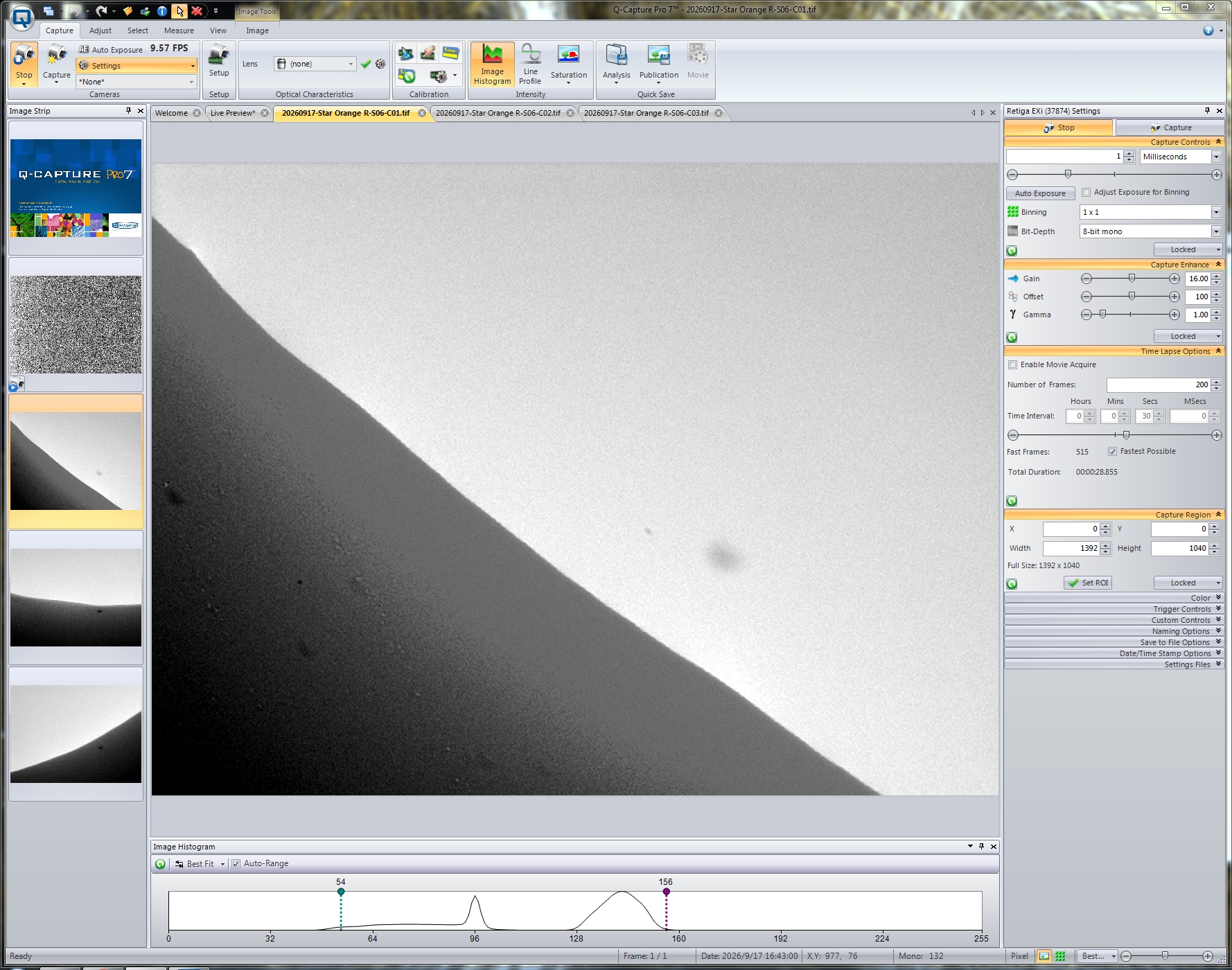This screenshot has height=970, width=1232.
Task: Click Capture button in Retiga settings panel
Action: (x=1170, y=127)
